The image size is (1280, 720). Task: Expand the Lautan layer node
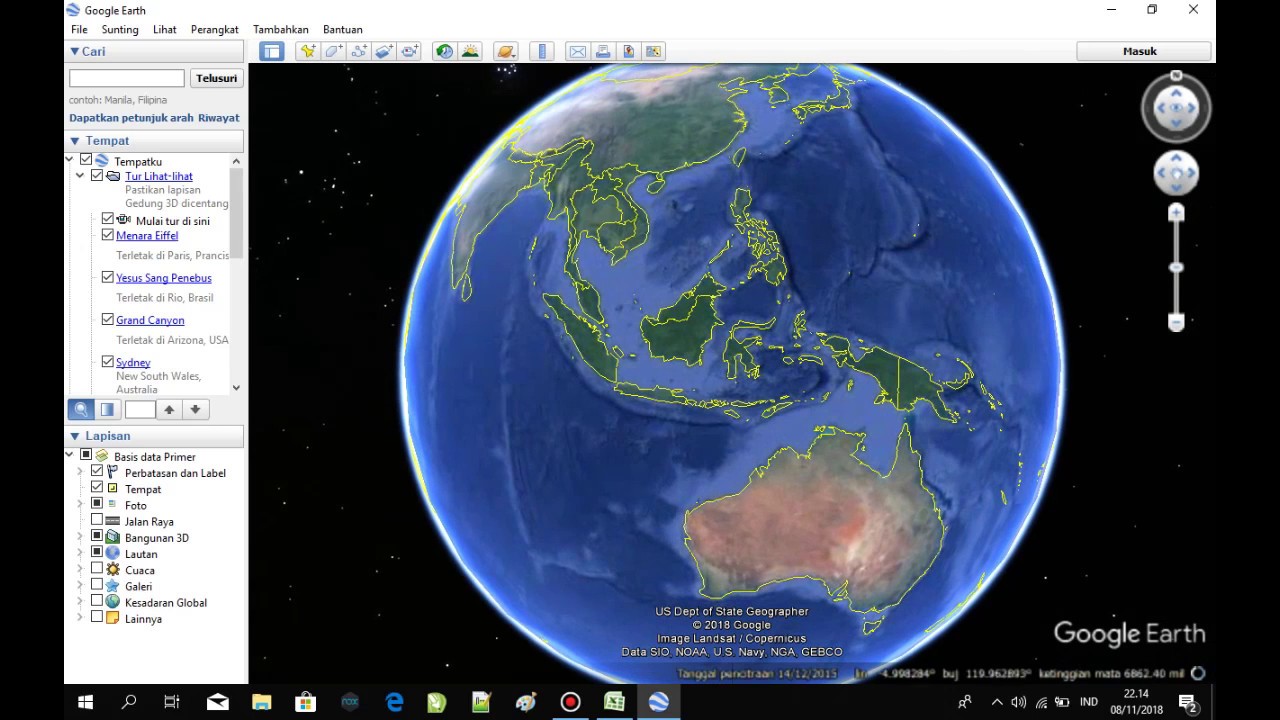pyautogui.click(x=80, y=553)
